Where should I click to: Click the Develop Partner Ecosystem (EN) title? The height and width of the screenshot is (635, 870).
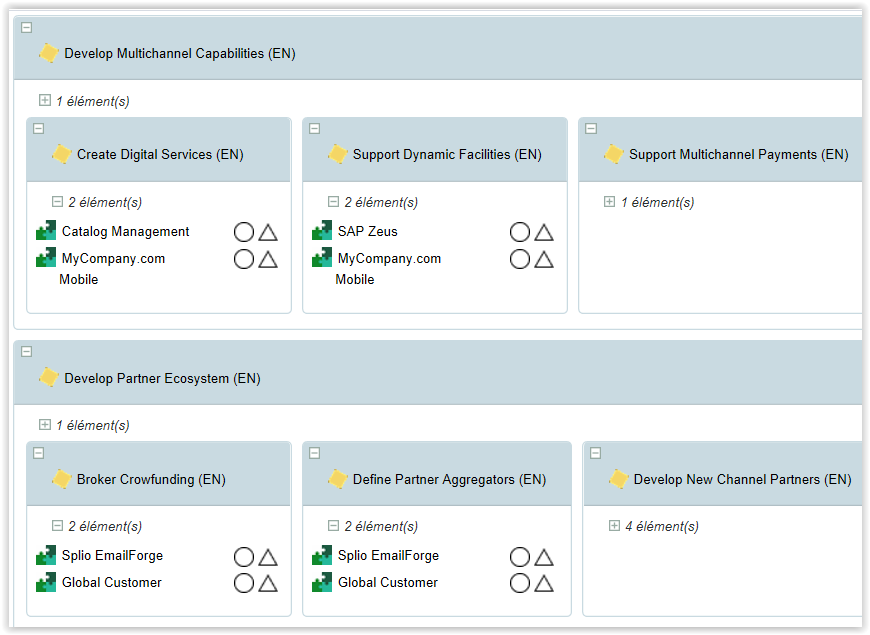[162, 379]
